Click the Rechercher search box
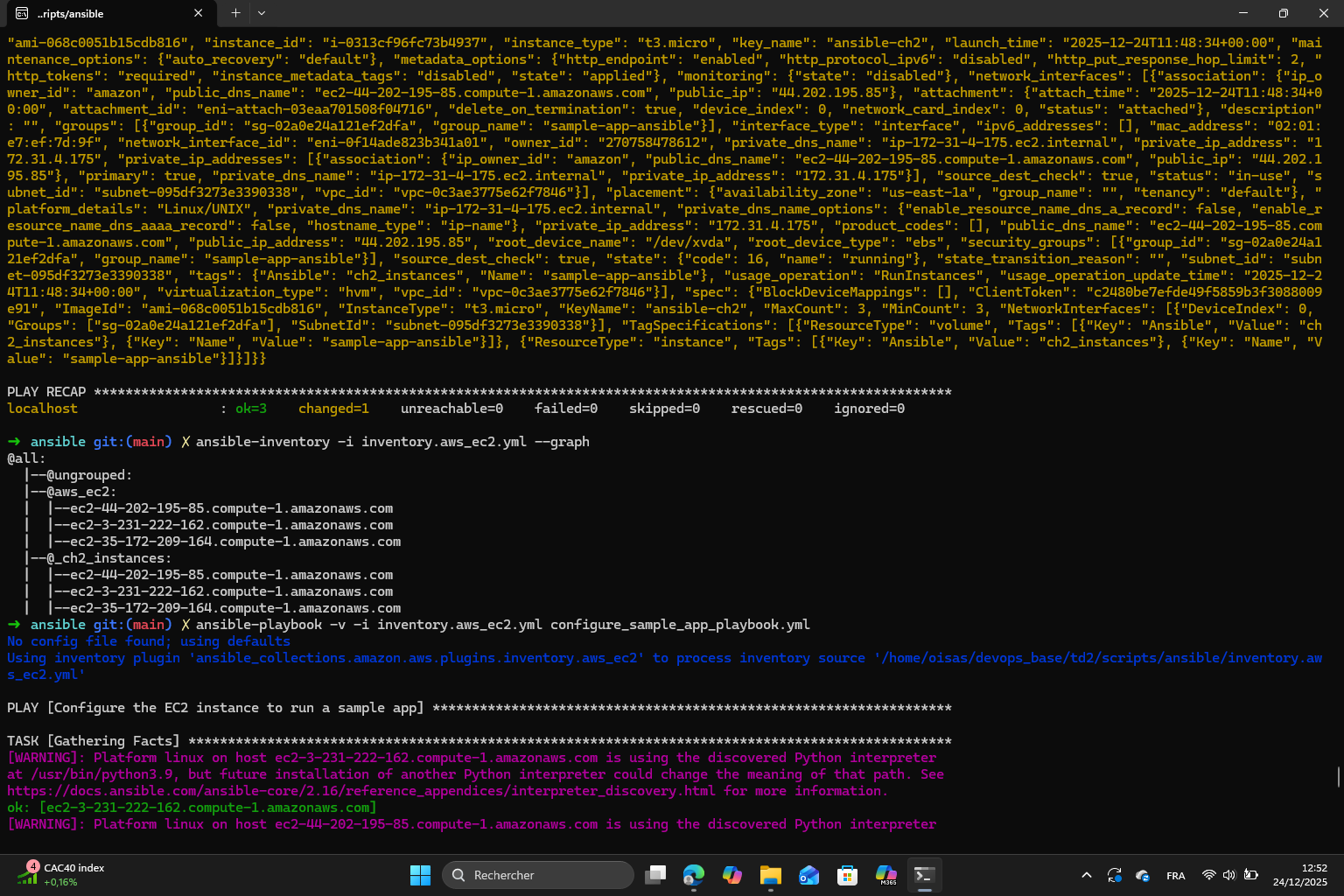This screenshot has width=1344, height=896. click(537, 875)
